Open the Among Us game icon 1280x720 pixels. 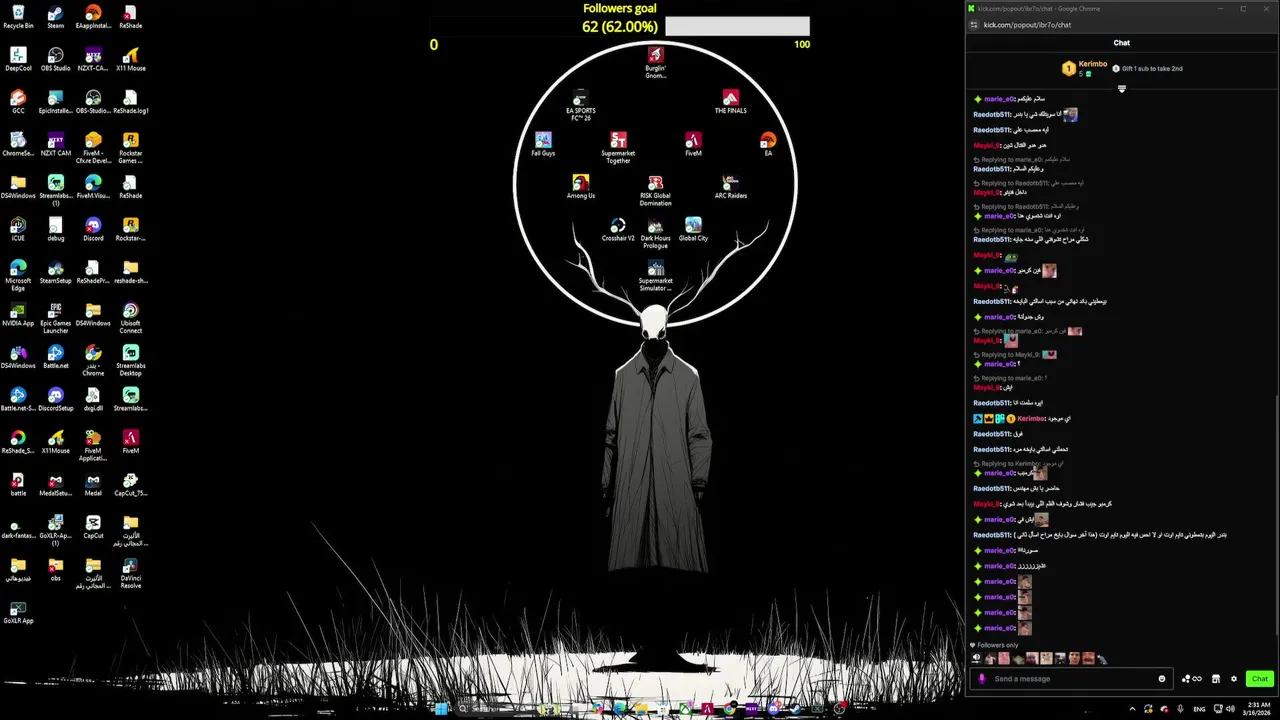(x=580, y=186)
